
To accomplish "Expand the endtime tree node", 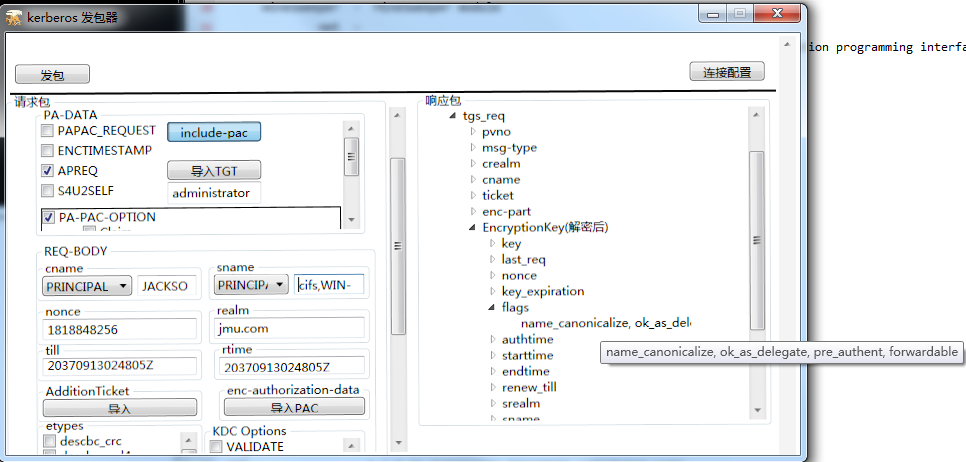I will pos(493,371).
